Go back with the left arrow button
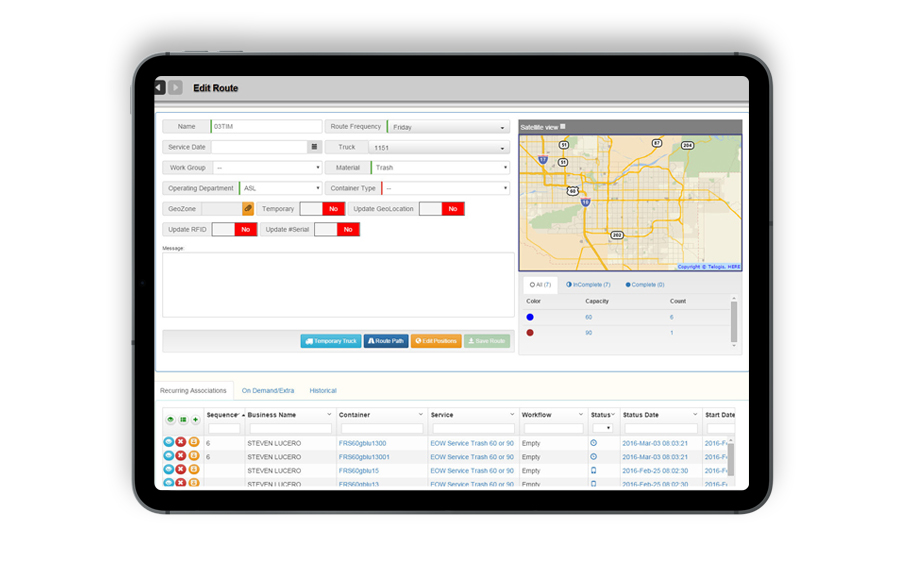This screenshot has height=570, width=900. [160, 87]
